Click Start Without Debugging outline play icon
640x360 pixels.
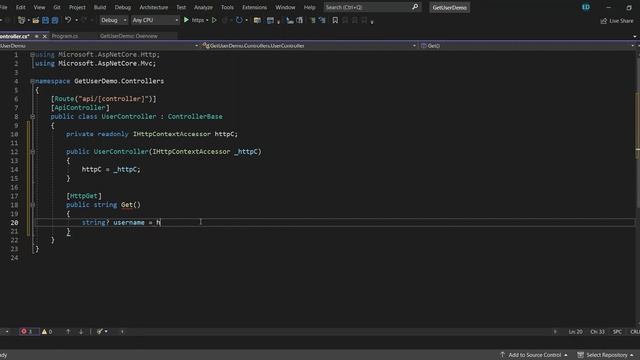(214, 20)
